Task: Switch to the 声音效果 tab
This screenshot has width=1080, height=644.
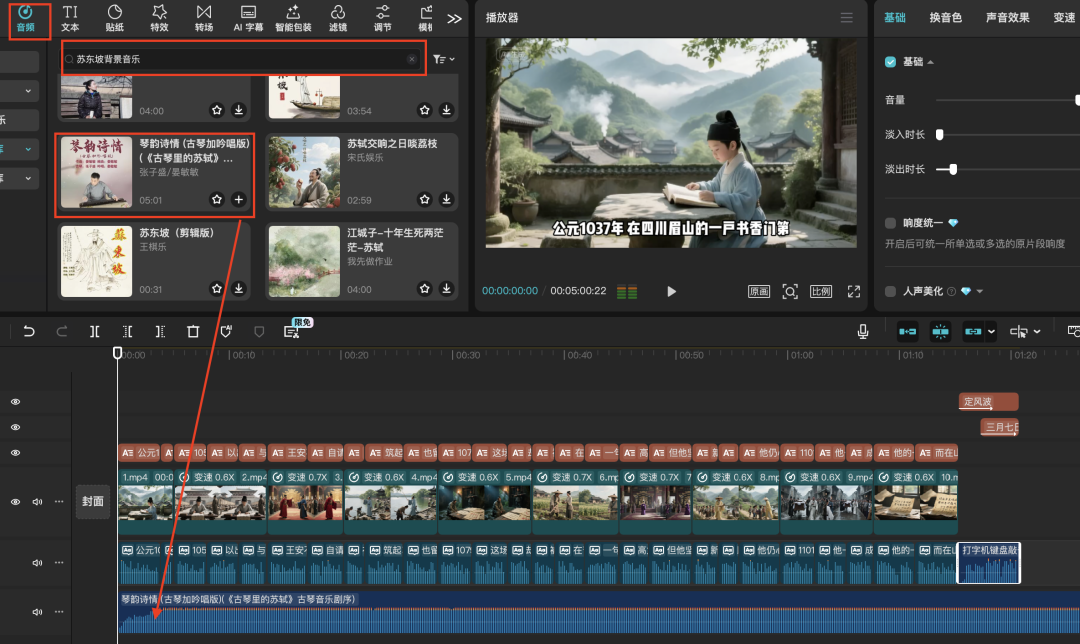Action: pyautogui.click(x=1007, y=18)
